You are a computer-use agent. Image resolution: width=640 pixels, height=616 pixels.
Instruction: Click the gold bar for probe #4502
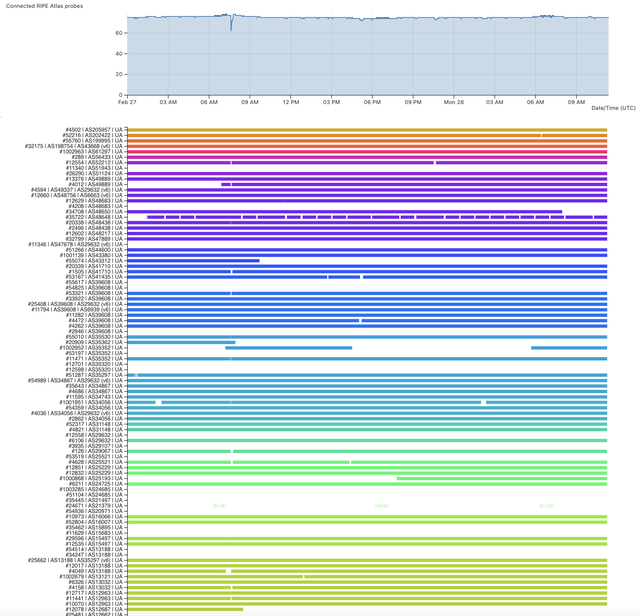[x=367, y=130]
